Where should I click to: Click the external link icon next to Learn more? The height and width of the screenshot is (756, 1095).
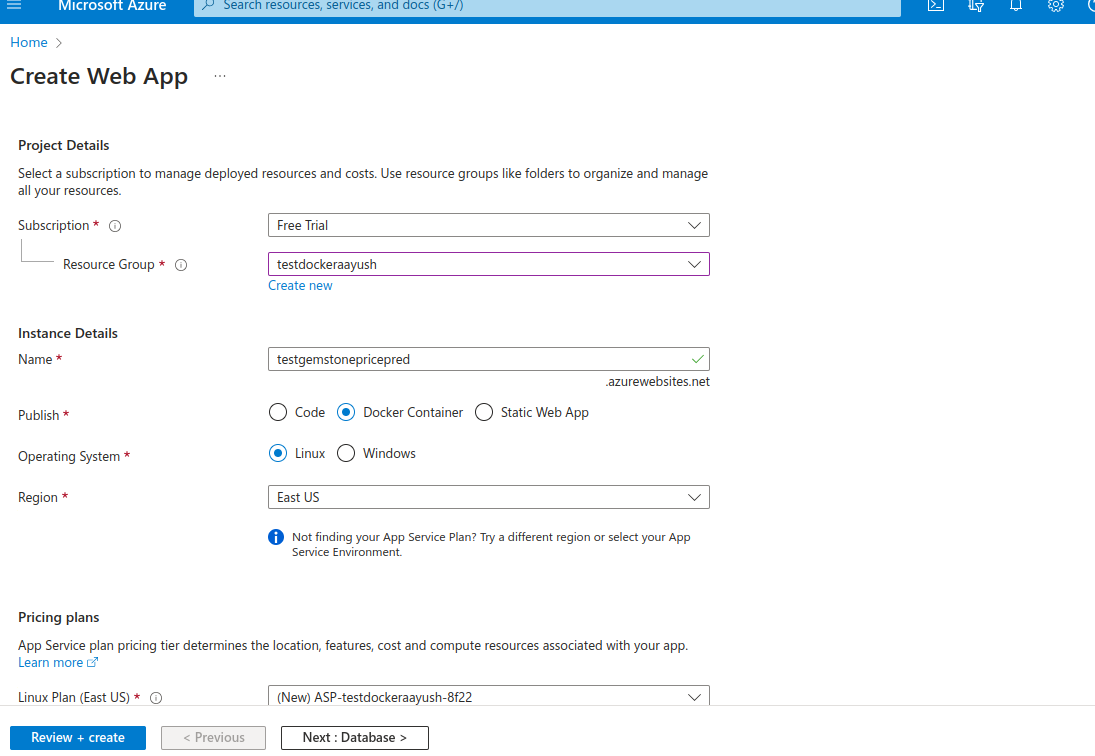[x=92, y=662]
